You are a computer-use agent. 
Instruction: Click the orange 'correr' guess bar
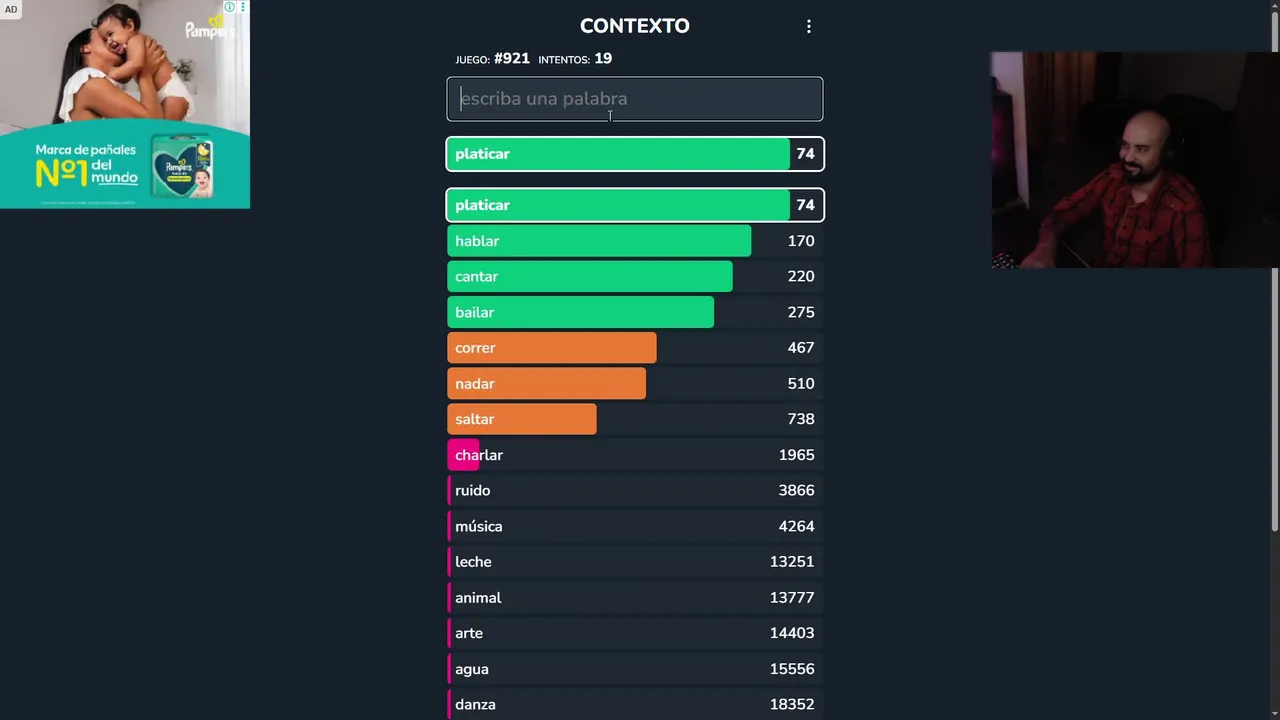click(552, 348)
